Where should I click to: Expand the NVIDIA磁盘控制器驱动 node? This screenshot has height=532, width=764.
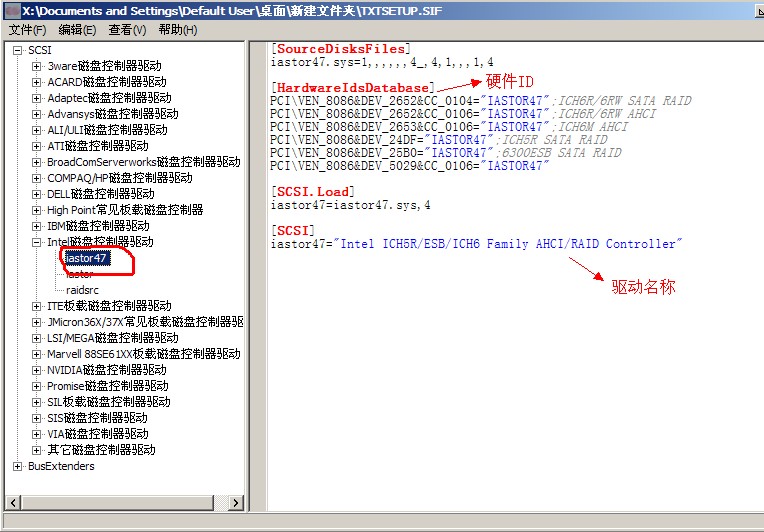tap(37, 370)
